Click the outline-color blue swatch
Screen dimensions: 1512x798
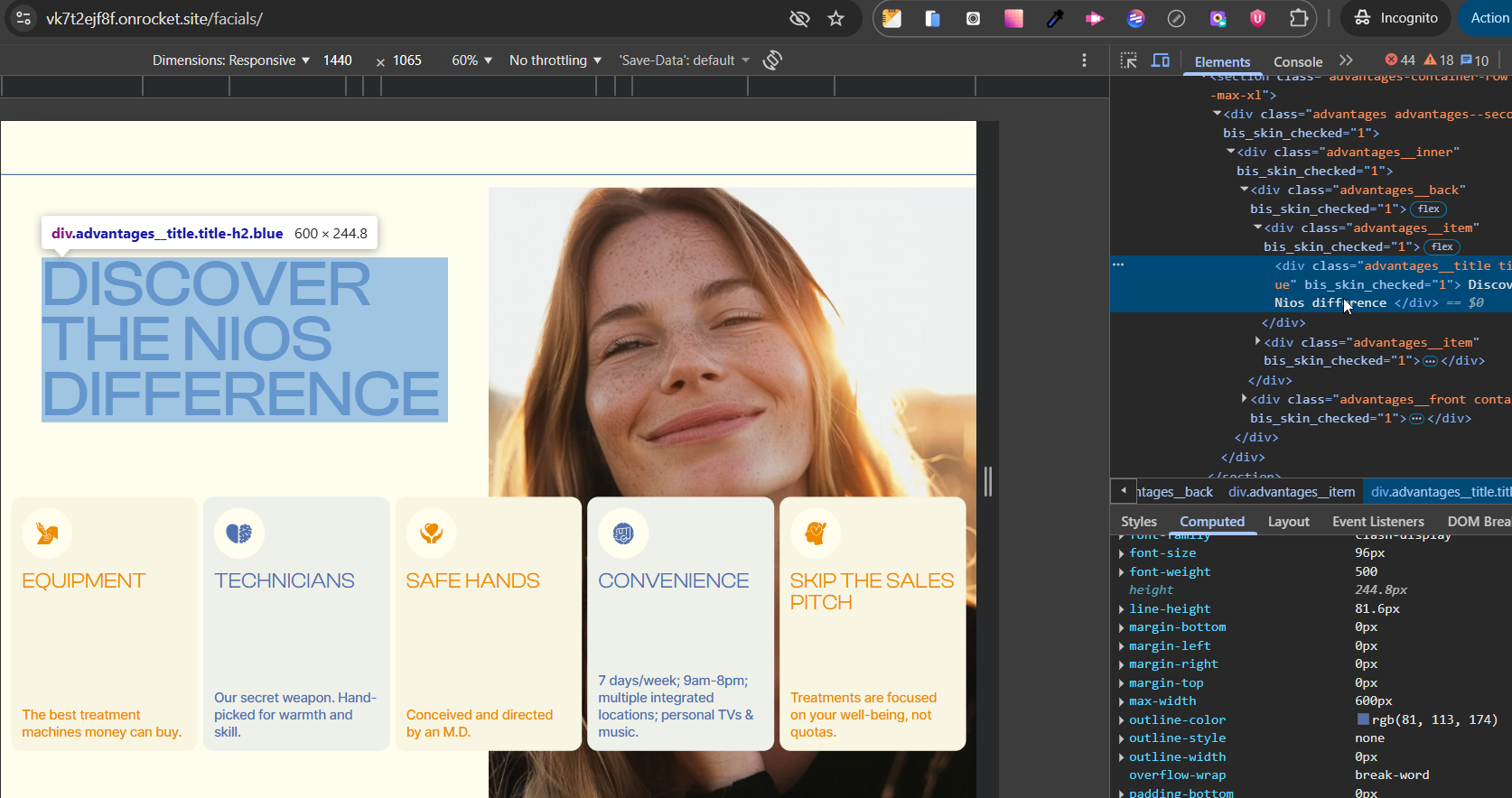(1363, 719)
